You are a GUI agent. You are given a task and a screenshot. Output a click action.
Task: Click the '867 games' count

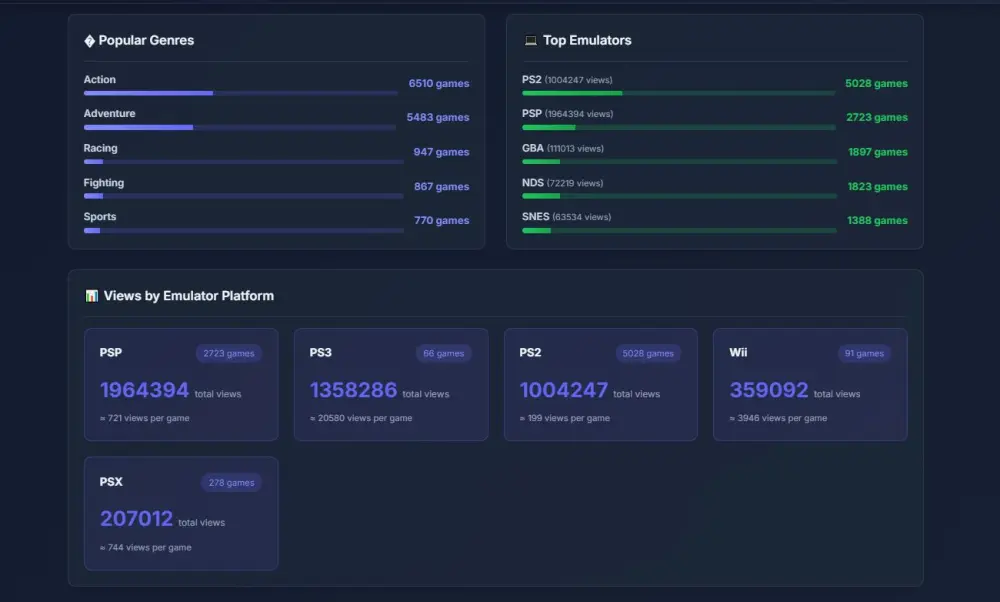(x=441, y=186)
